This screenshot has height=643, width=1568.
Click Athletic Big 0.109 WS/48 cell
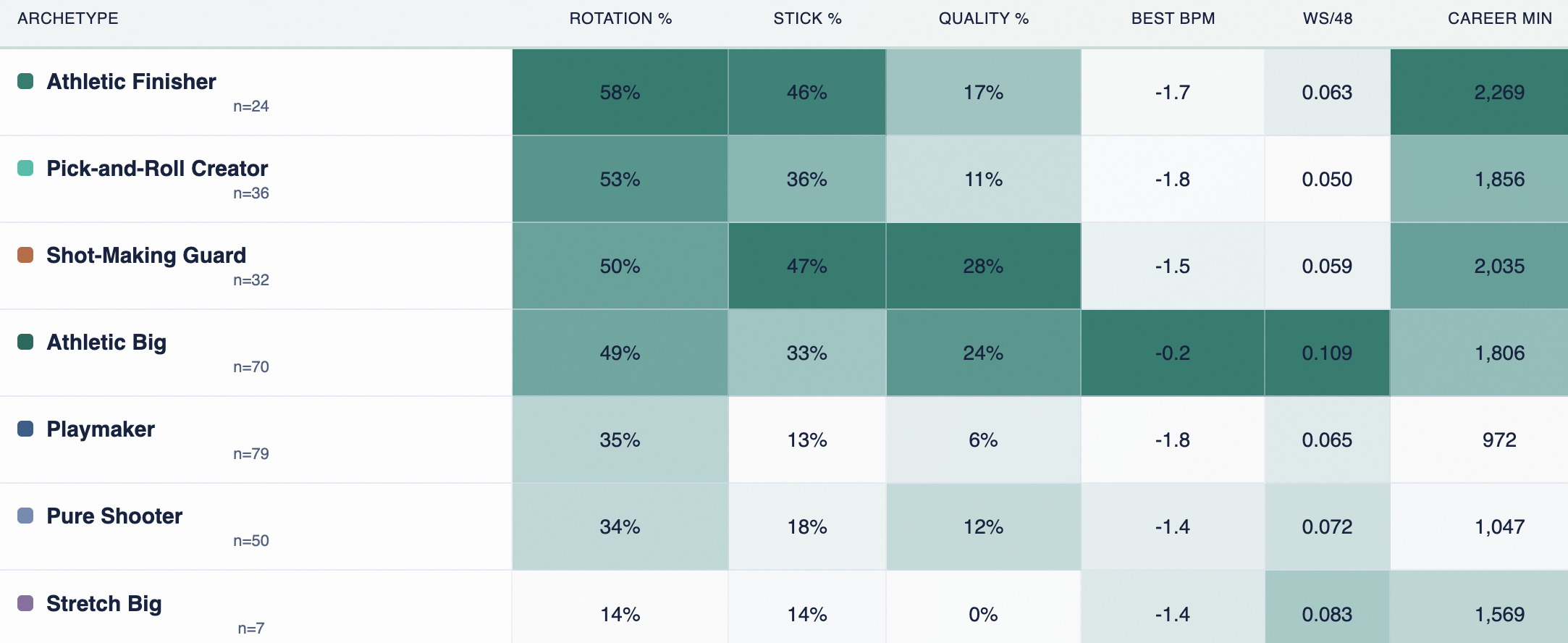click(x=1328, y=353)
